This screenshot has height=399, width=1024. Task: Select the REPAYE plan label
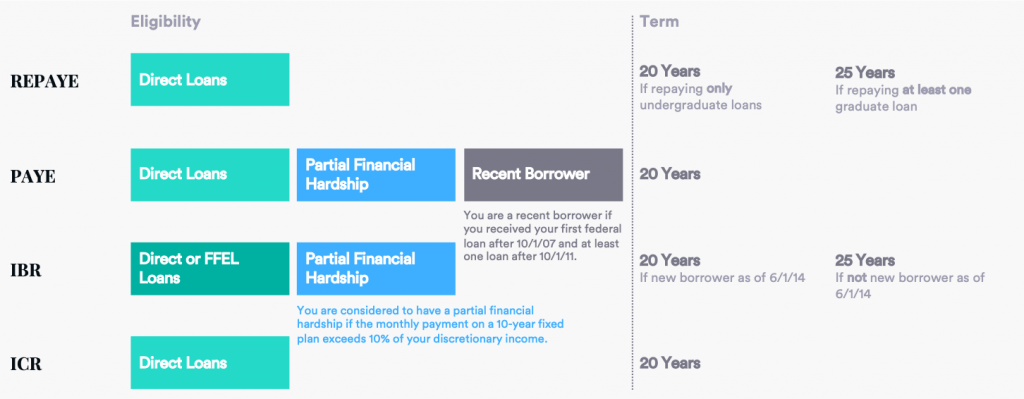44,82
